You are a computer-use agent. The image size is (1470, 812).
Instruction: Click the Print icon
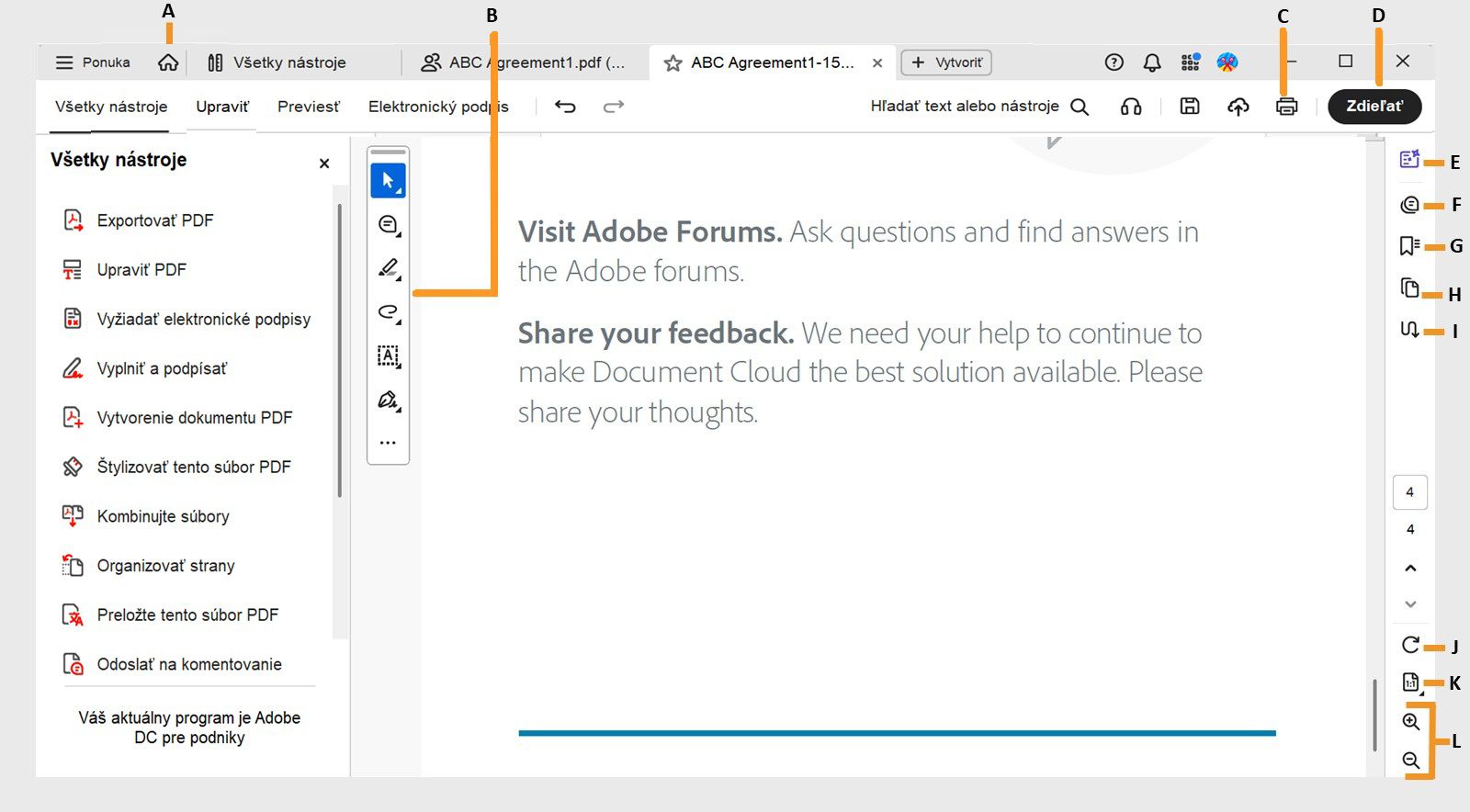[1286, 107]
